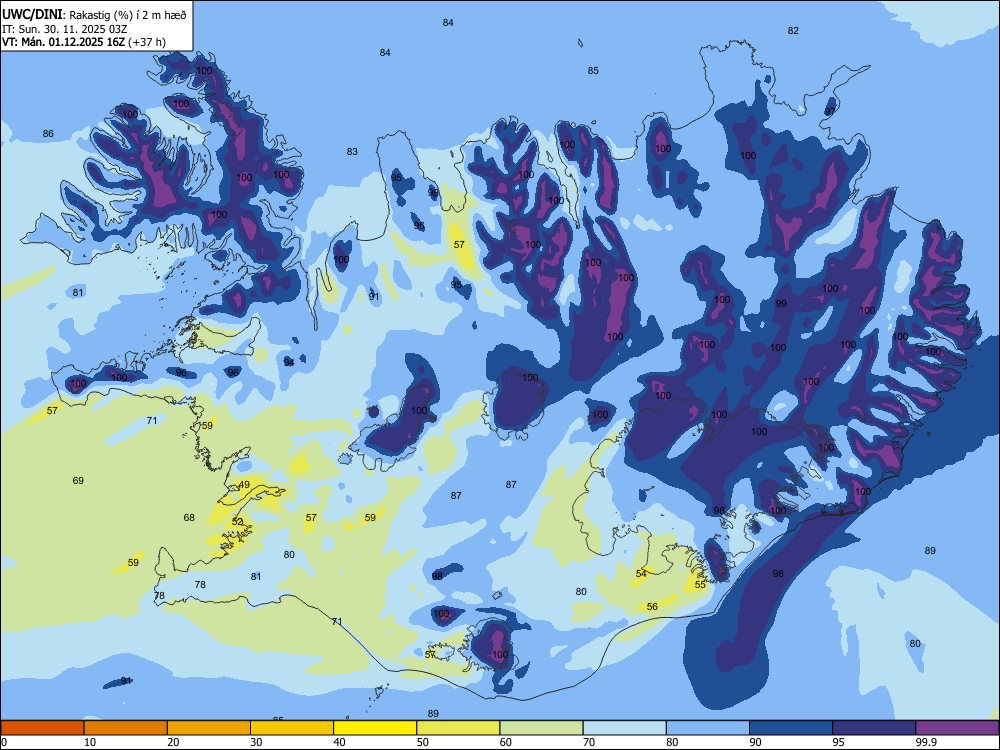Screen dimensions: 1000x750
Task: Click the humidity value "97" on the map
Action: point(829,111)
